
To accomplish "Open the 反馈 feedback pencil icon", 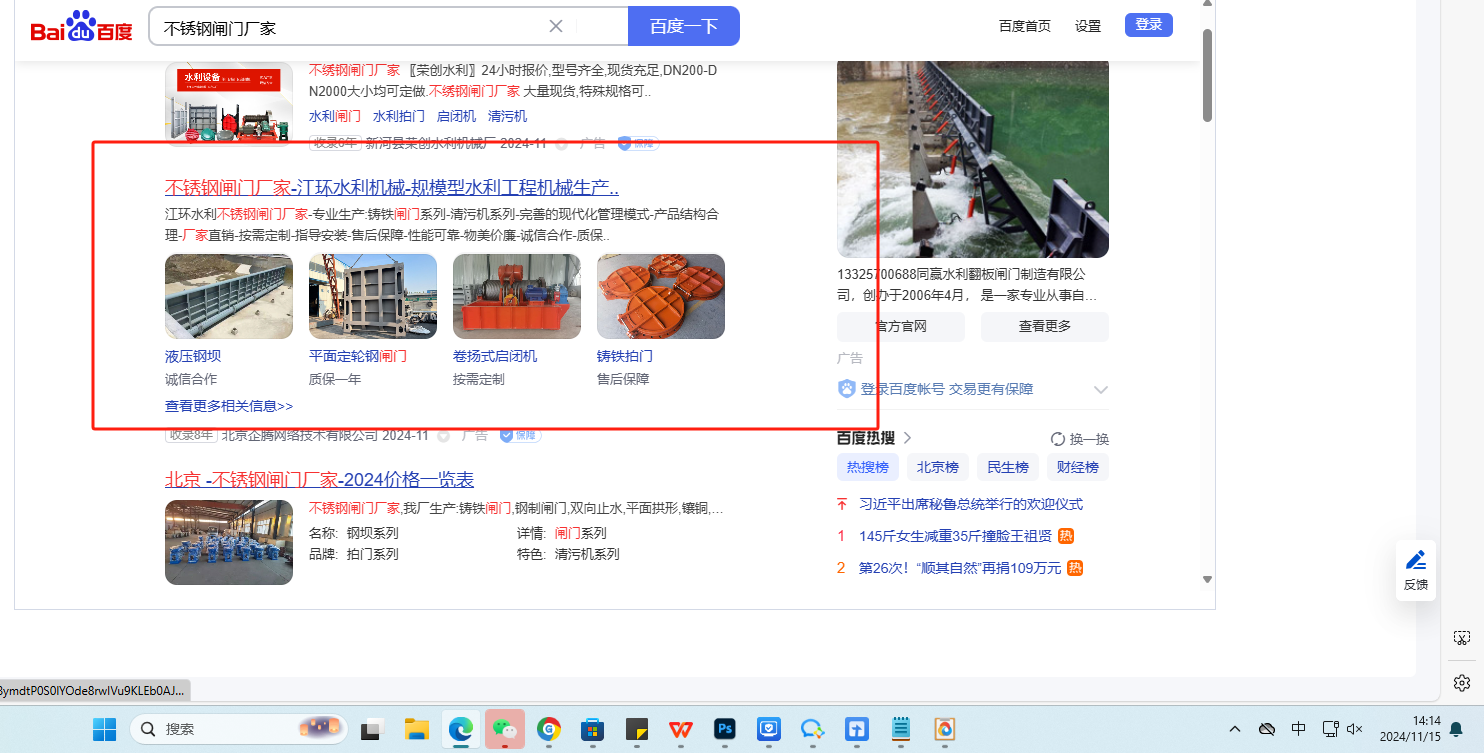I will click(x=1415, y=561).
